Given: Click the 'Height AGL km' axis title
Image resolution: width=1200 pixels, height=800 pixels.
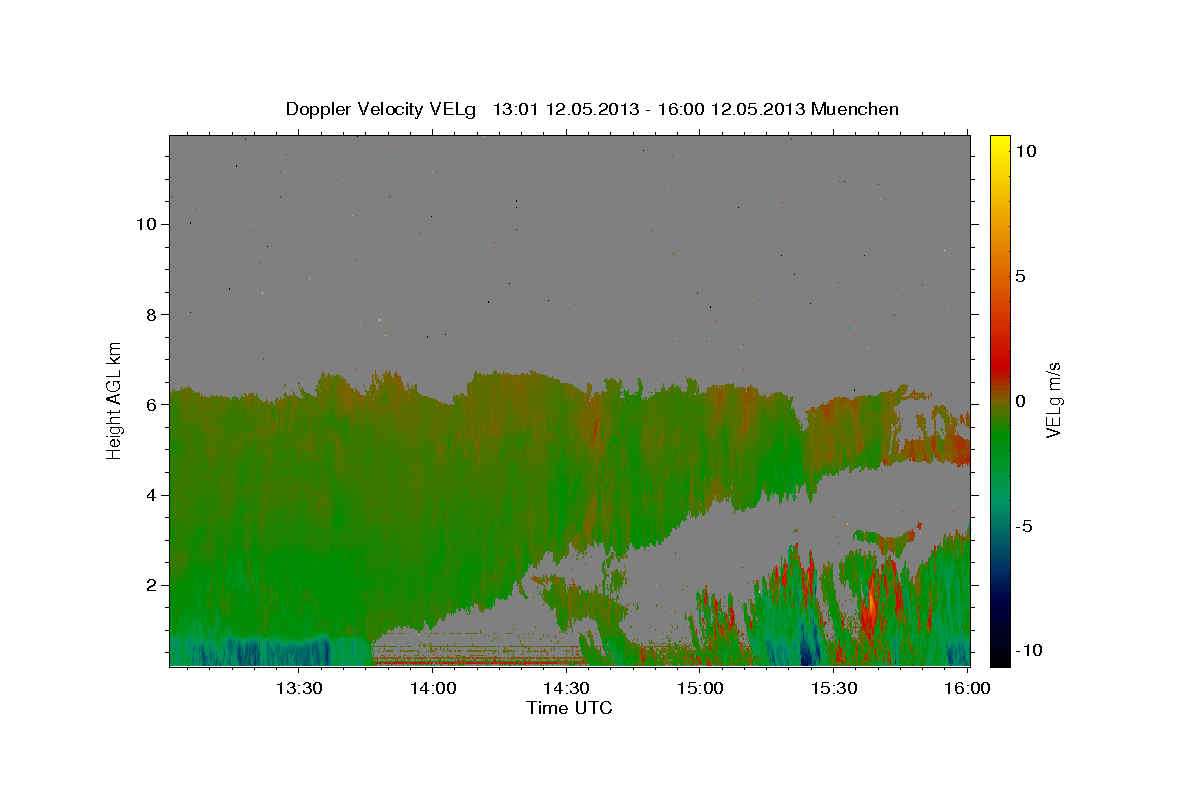Looking at the screenshot, I should pyautogui.click(x=115, y=400).
